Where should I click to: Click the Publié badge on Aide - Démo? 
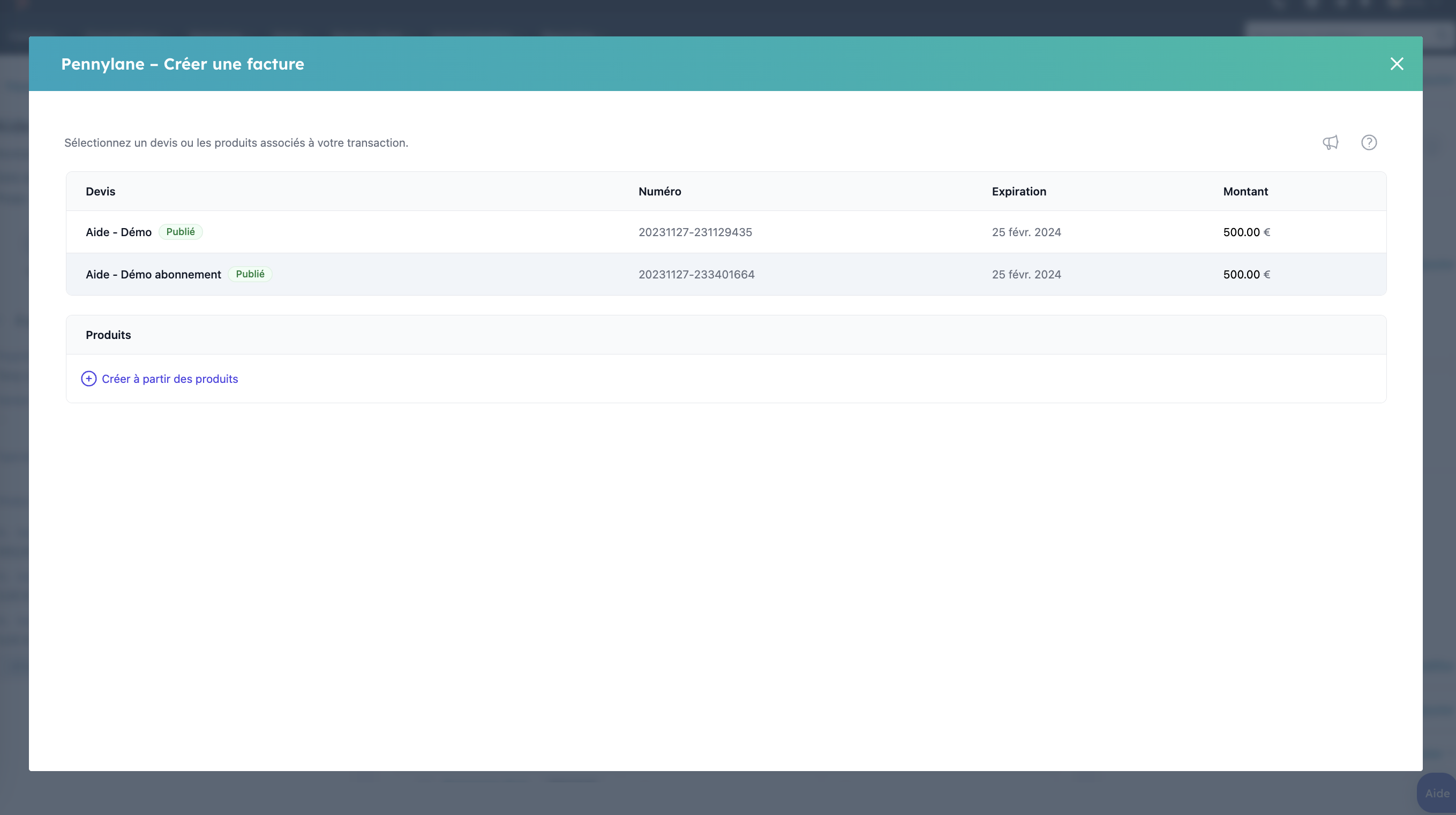click(181, 232)
